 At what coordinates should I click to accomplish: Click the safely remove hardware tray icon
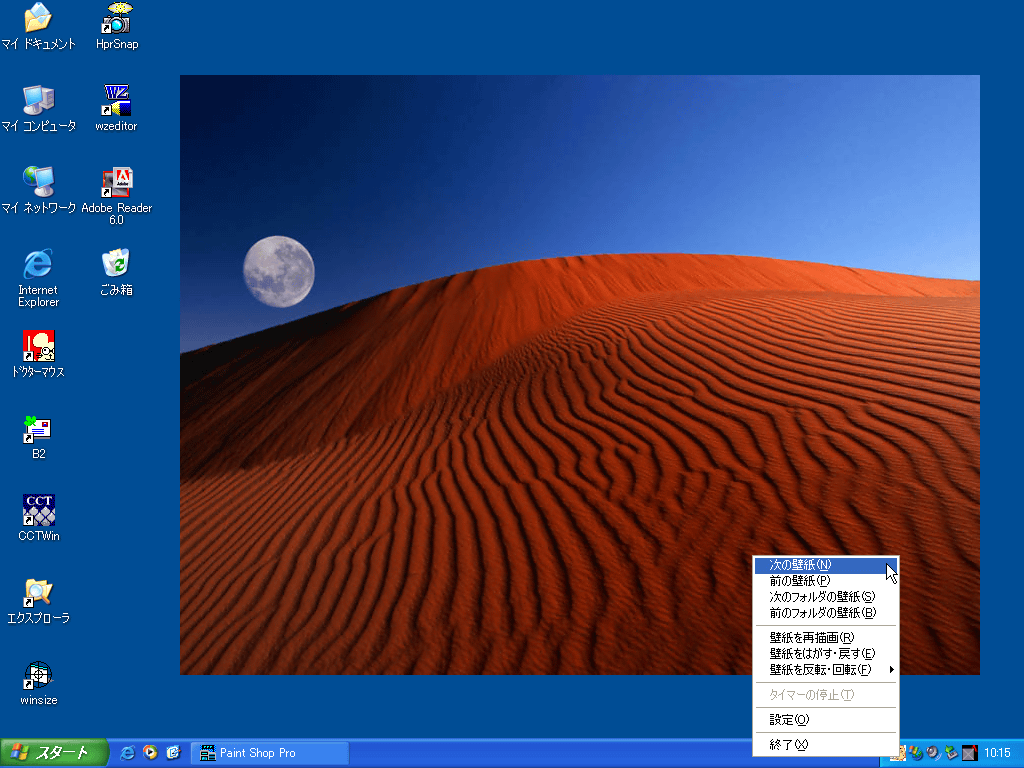coord(951,753)
